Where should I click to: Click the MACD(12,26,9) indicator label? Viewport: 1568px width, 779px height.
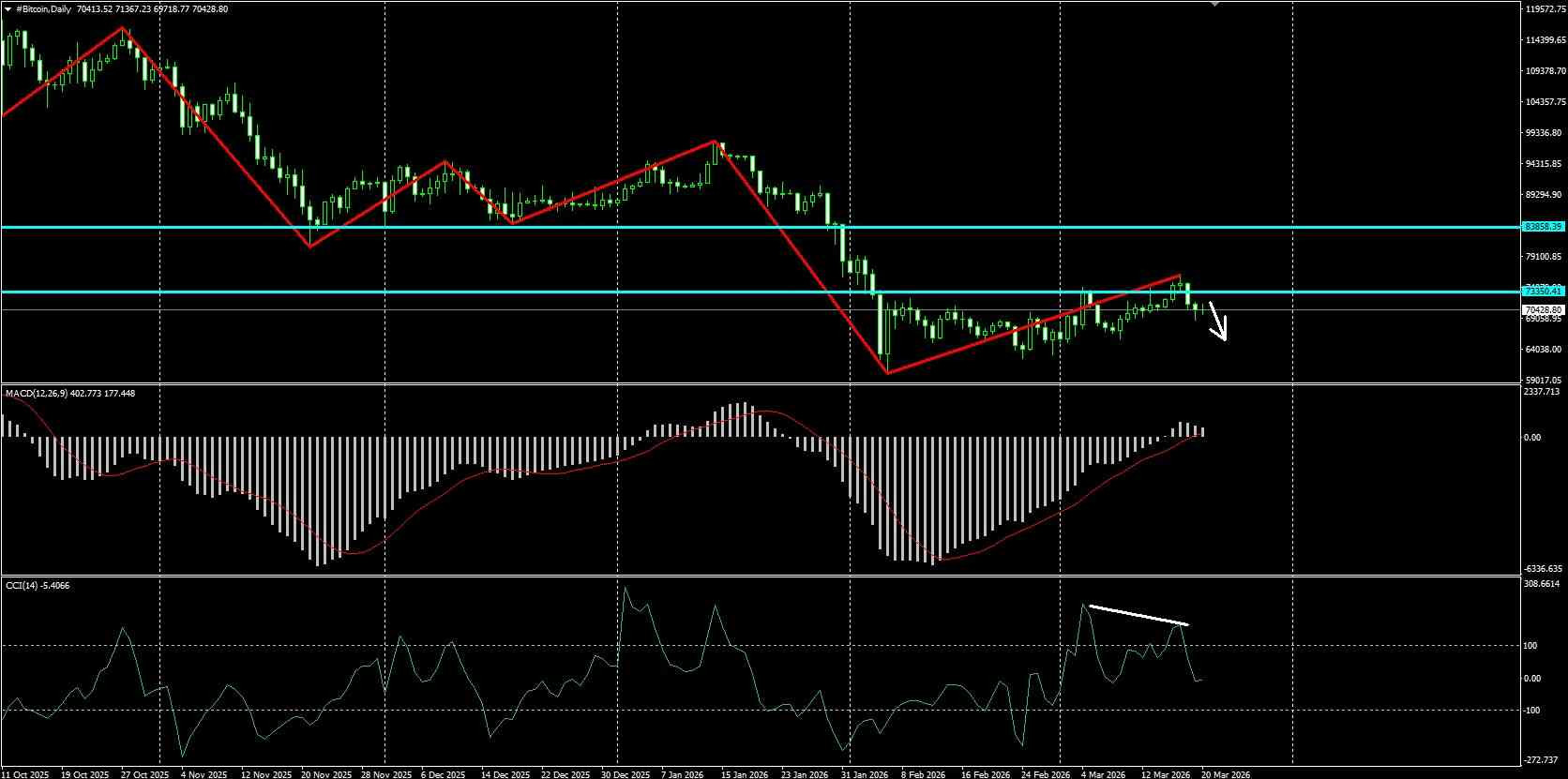[x=37, y=394]
